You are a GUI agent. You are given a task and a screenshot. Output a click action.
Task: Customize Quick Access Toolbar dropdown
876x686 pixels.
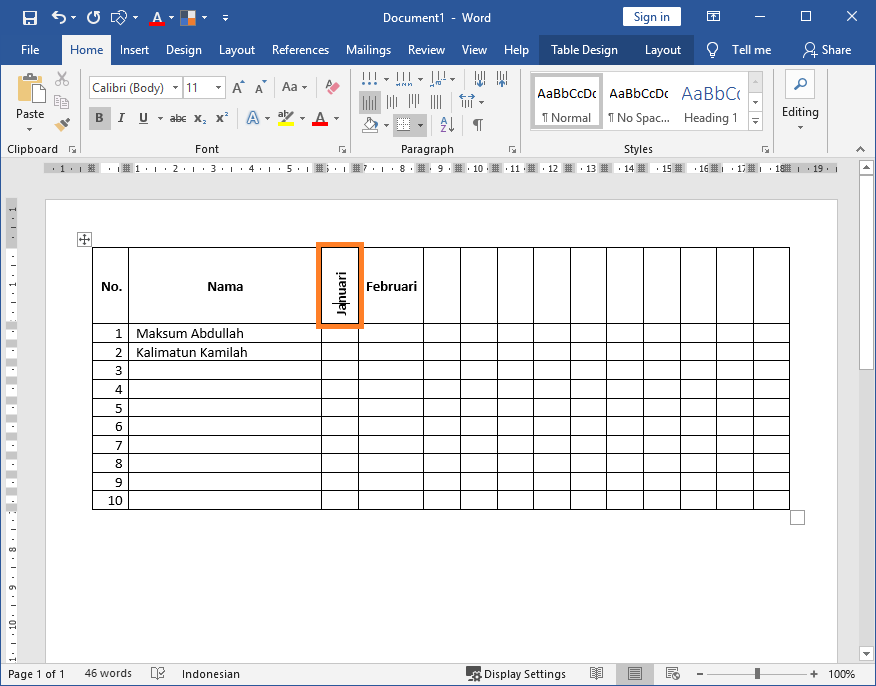pyautogui.click(x=225, y=18)
